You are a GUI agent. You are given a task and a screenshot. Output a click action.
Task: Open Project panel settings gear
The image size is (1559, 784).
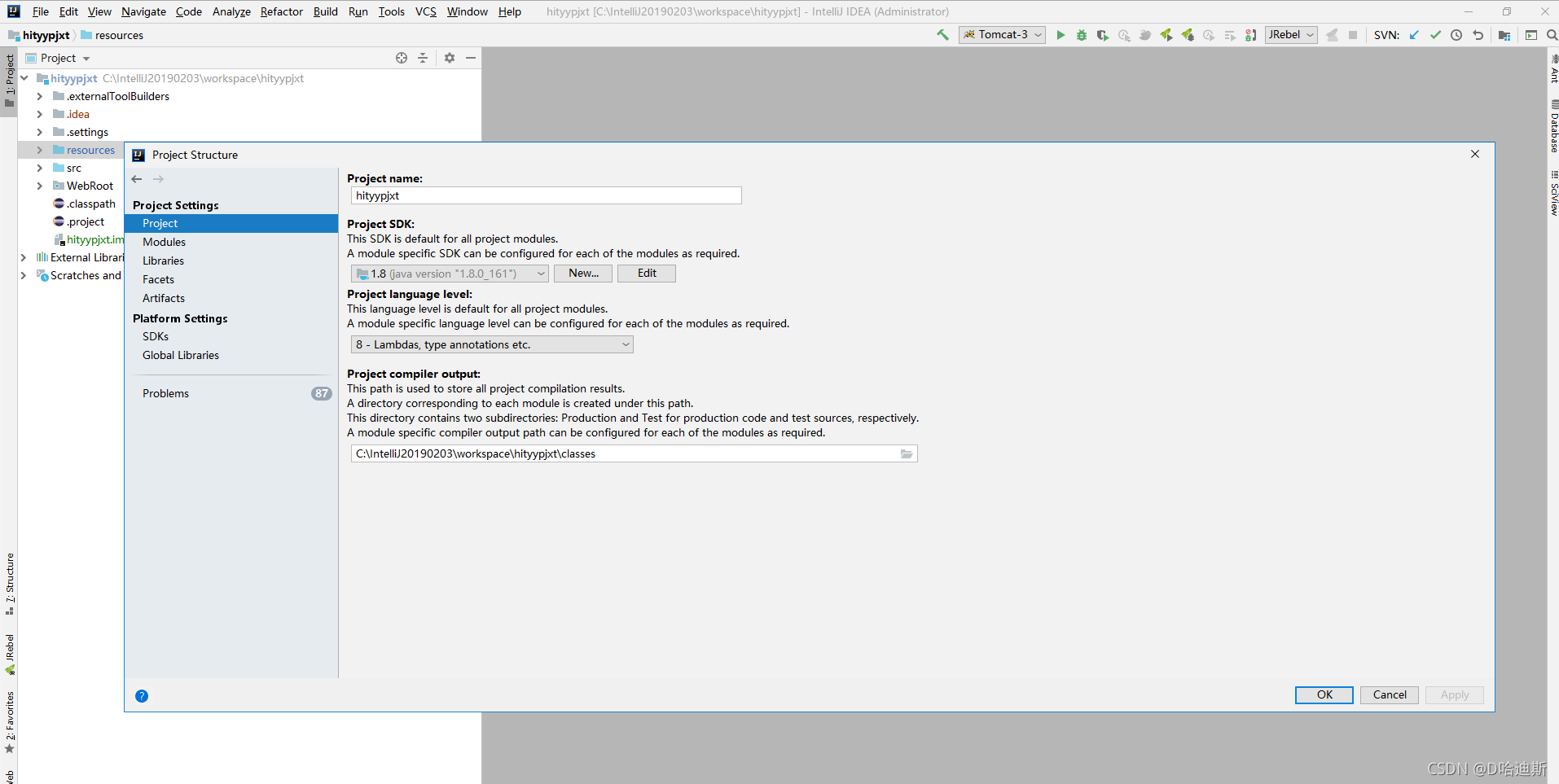(450, 58)
